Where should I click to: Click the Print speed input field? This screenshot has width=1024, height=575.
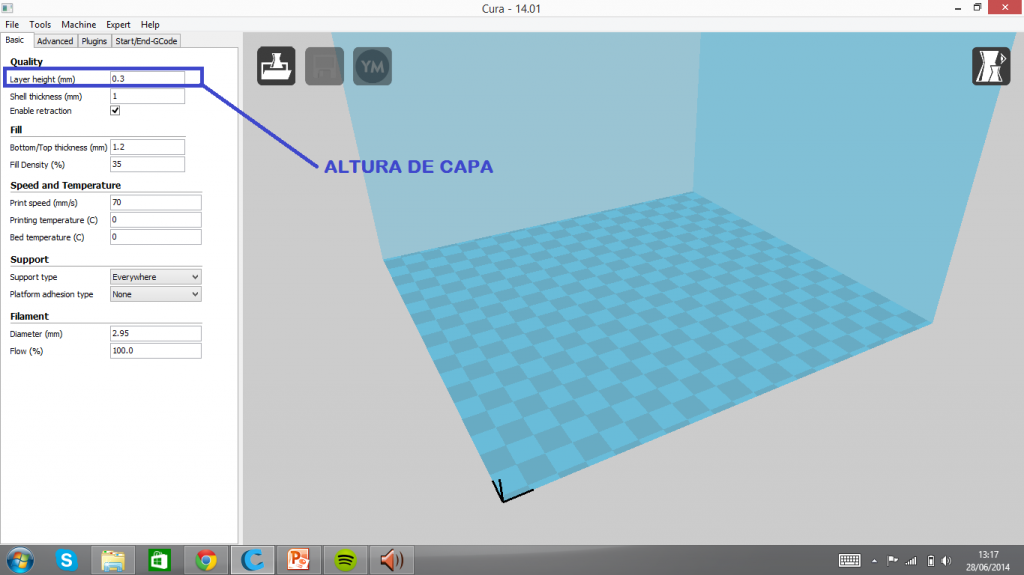click(155, 202)
